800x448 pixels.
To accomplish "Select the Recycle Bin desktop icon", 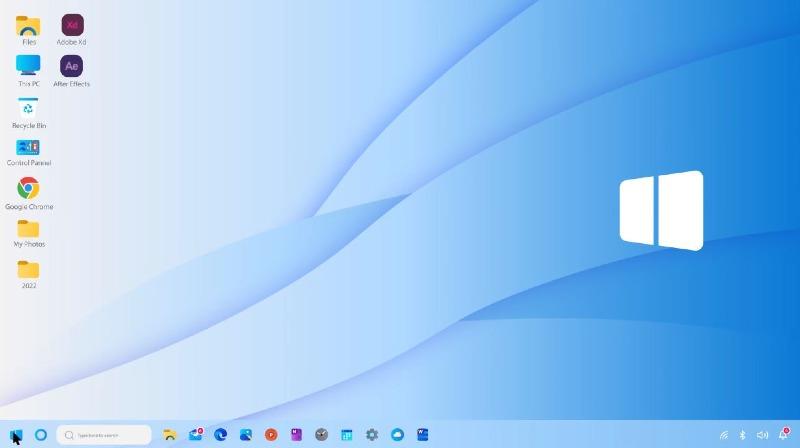I will coord(28,109).
